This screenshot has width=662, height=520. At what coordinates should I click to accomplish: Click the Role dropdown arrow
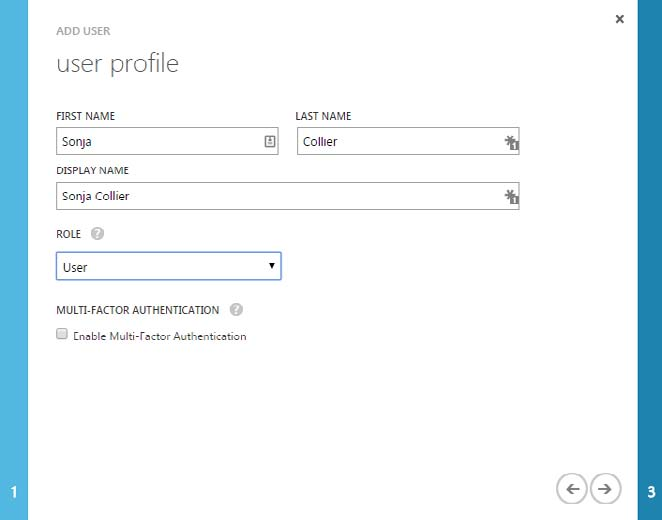[x=271, y=266]
